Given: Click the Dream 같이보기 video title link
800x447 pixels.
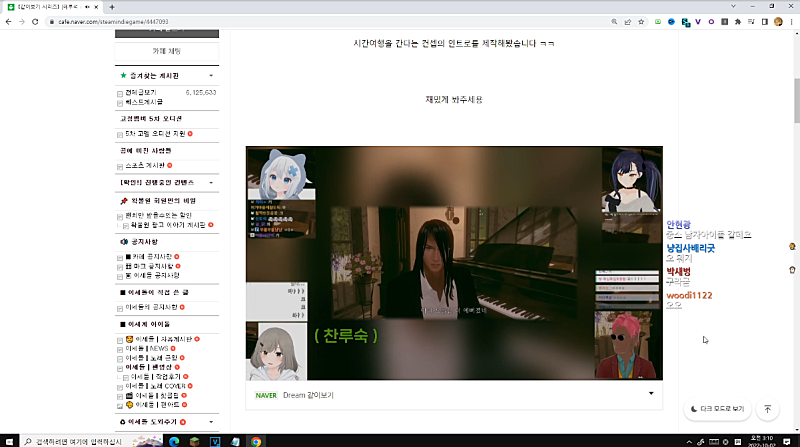Looking at the screenshot, I should 308,395.
